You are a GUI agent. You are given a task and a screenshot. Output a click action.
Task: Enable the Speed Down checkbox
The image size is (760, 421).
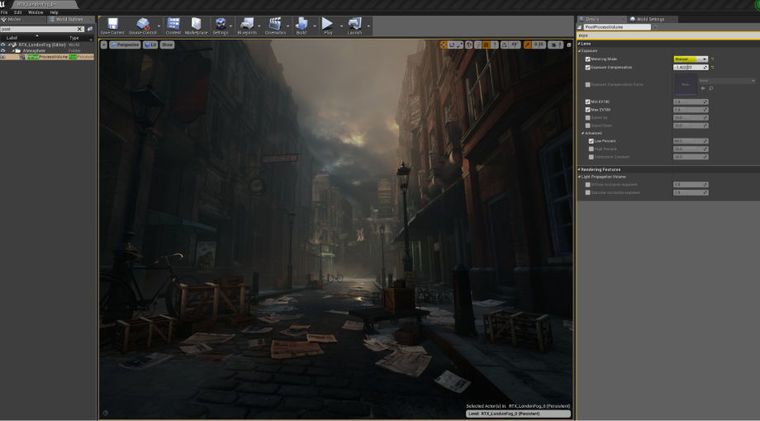pyautogui.click(x=588, y=125)
